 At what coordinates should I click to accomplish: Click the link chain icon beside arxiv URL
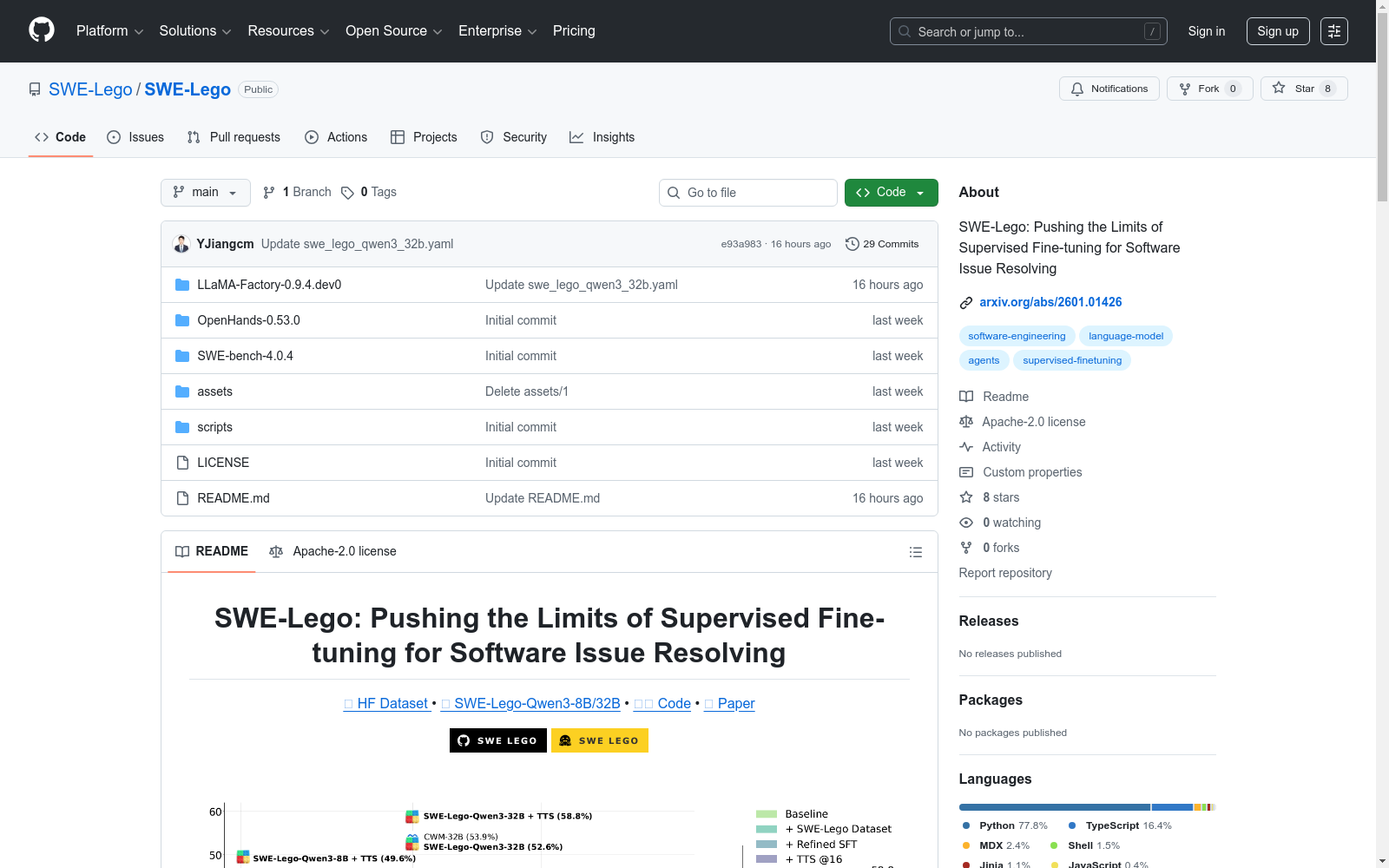click(966, 303)
